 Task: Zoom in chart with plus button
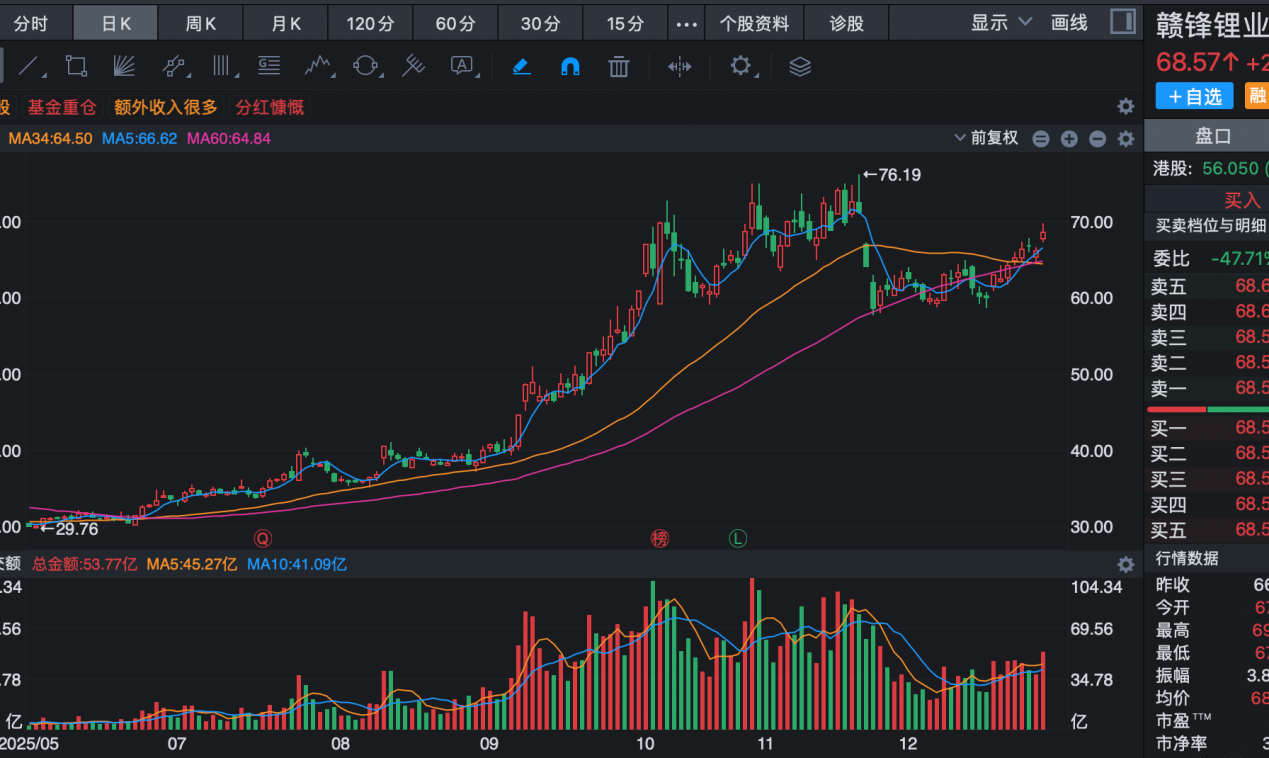coord(1069,139)
